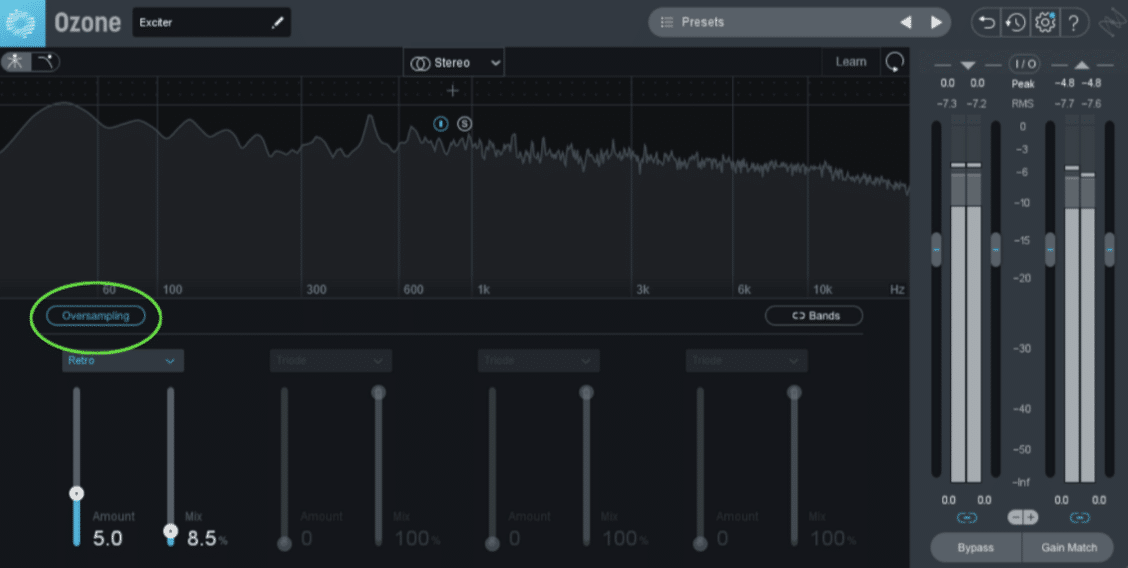
Task: Click the plus icon to add a band
Action: tap(452, 91)
